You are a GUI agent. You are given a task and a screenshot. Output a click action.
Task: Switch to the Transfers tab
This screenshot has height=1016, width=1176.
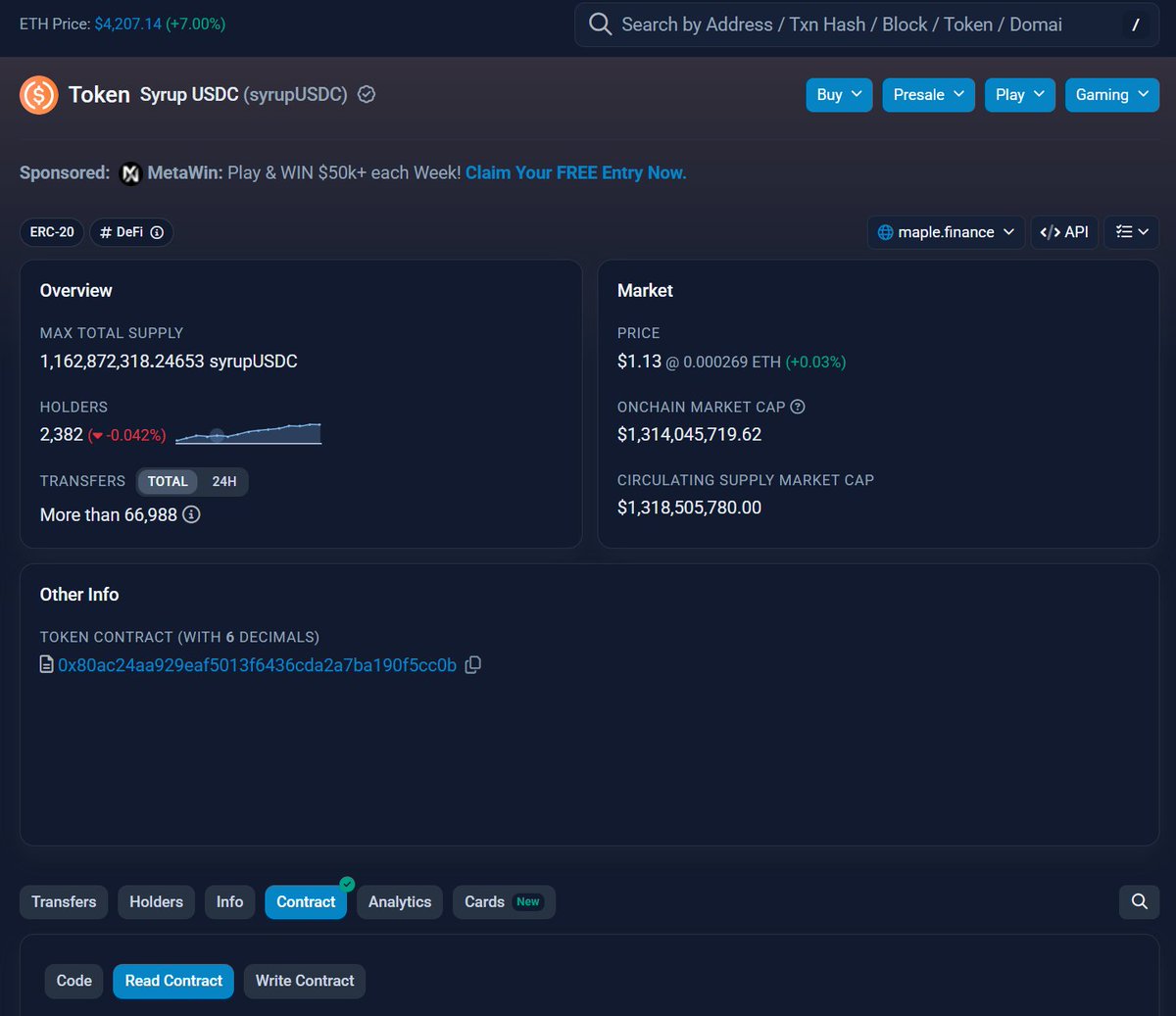pyautogui.click(x=64, y=901)
